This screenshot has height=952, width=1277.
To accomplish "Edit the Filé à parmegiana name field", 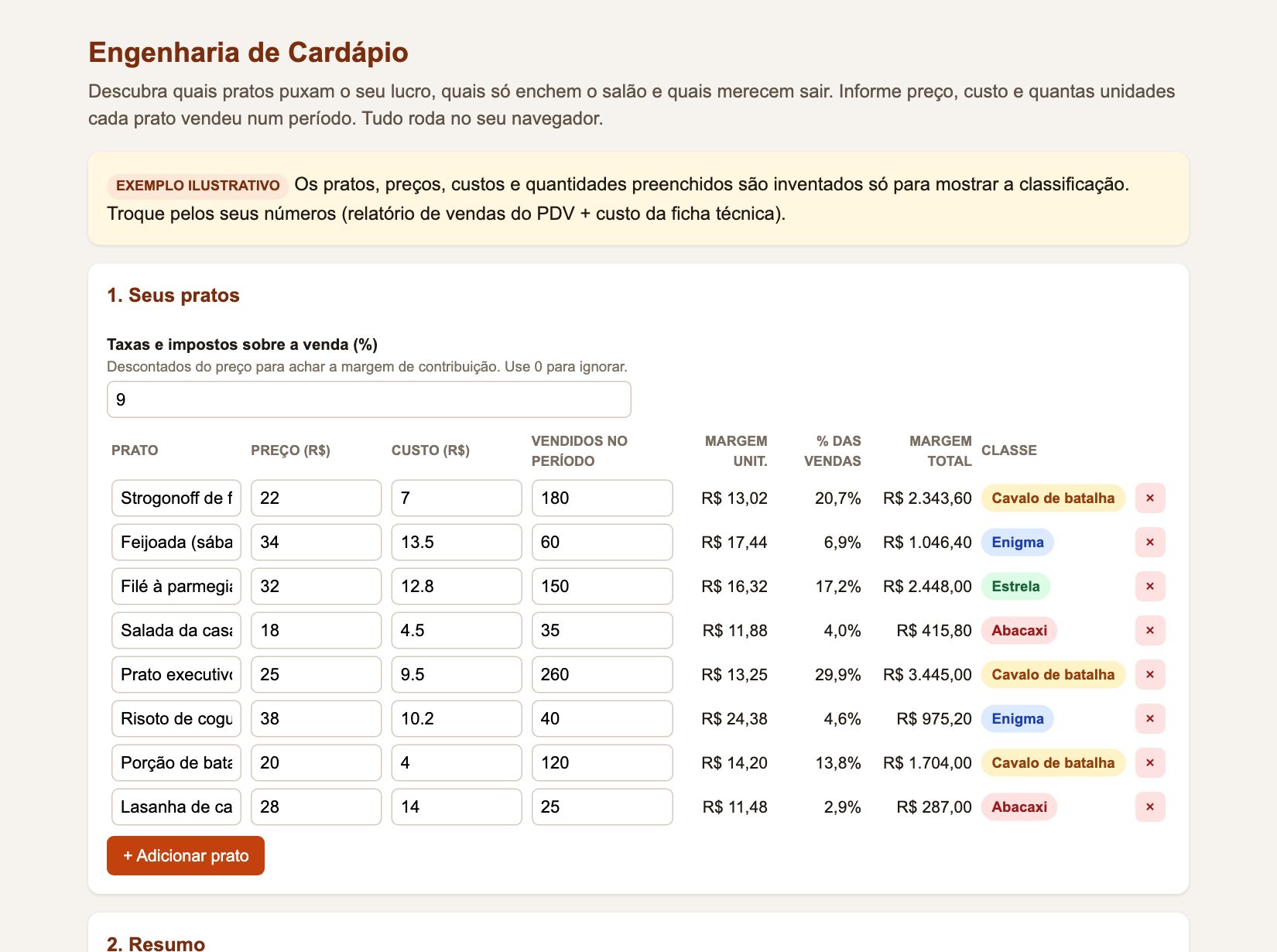I will tap(176, 586).
